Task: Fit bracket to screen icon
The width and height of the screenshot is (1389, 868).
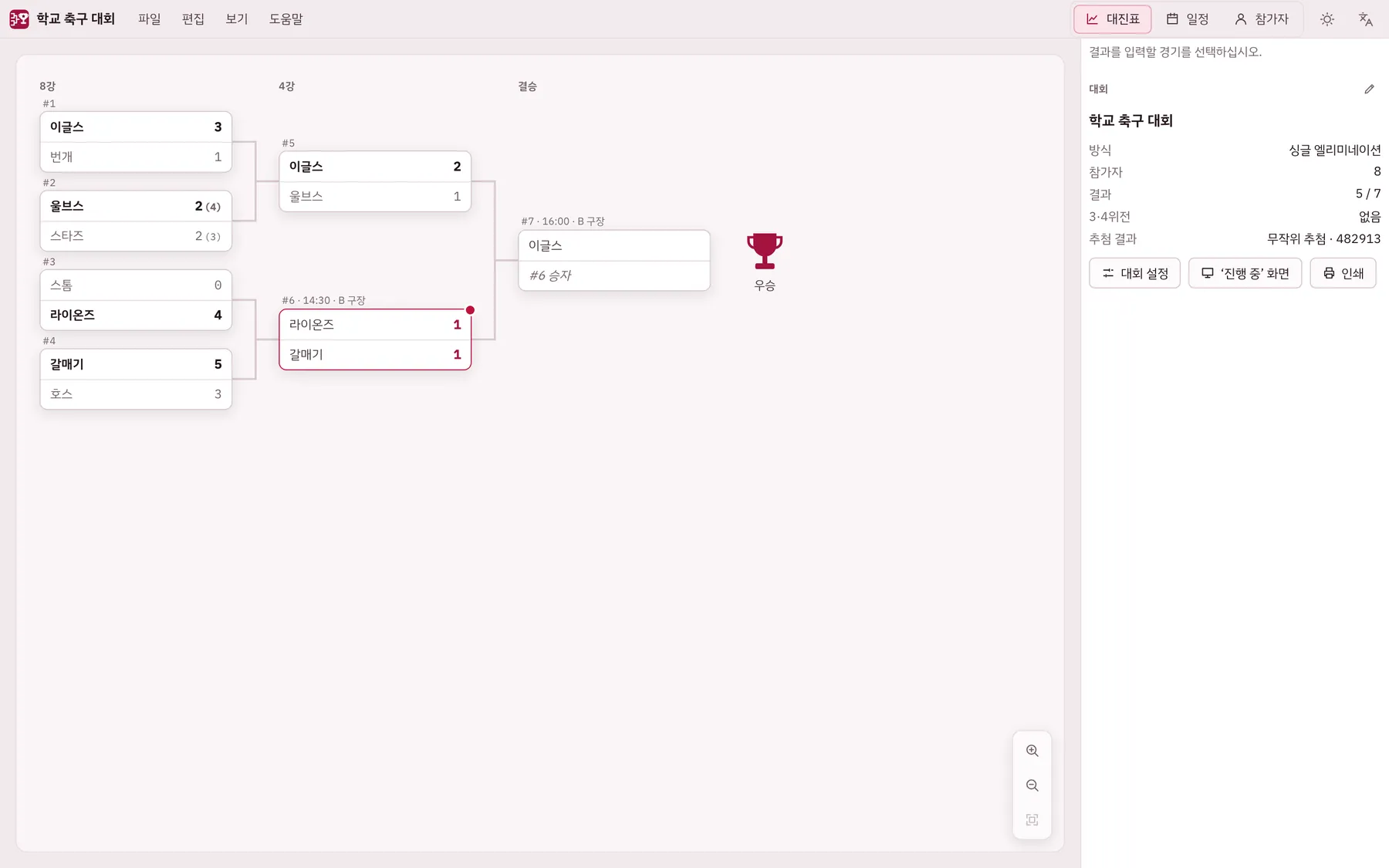Action: 1032,820
